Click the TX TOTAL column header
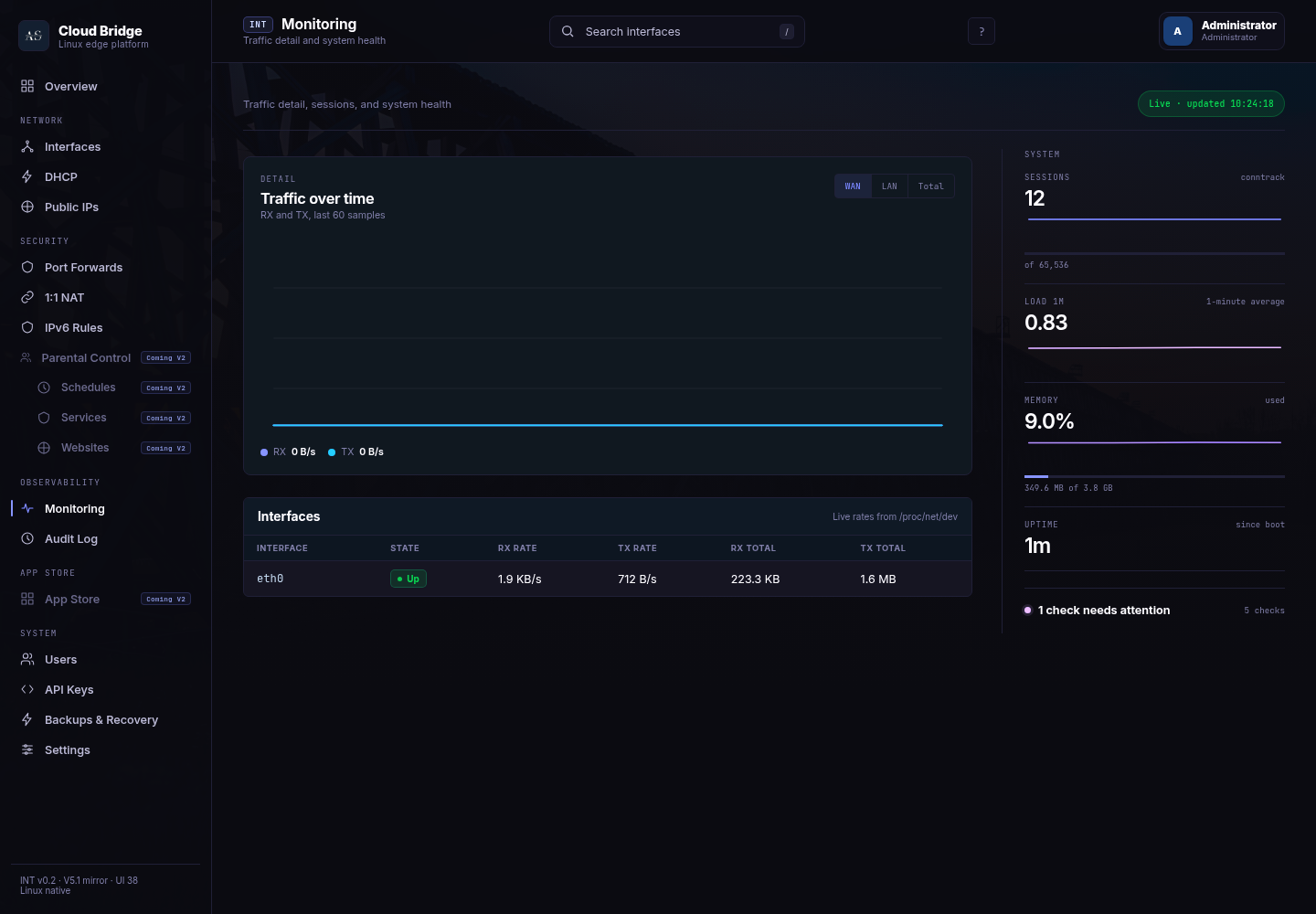Viewport: 1316px width, 914px height. [883, 548]
